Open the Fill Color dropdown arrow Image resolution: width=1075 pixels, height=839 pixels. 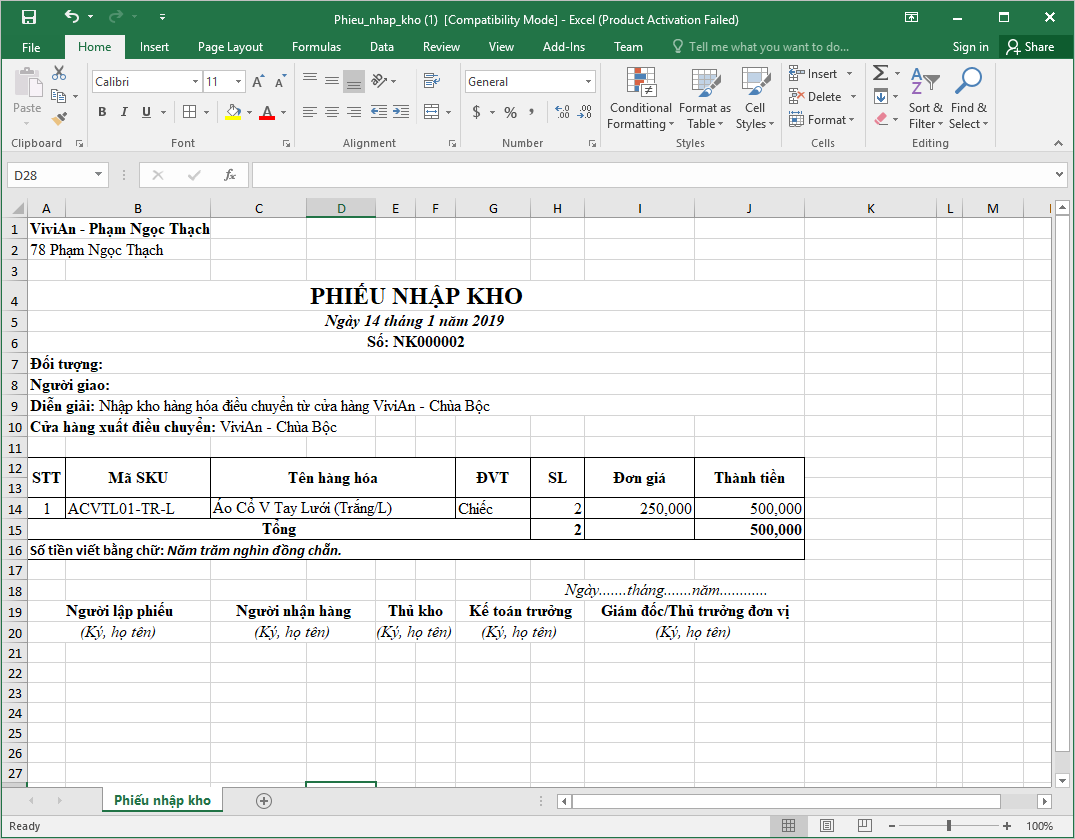coord(250,112)
